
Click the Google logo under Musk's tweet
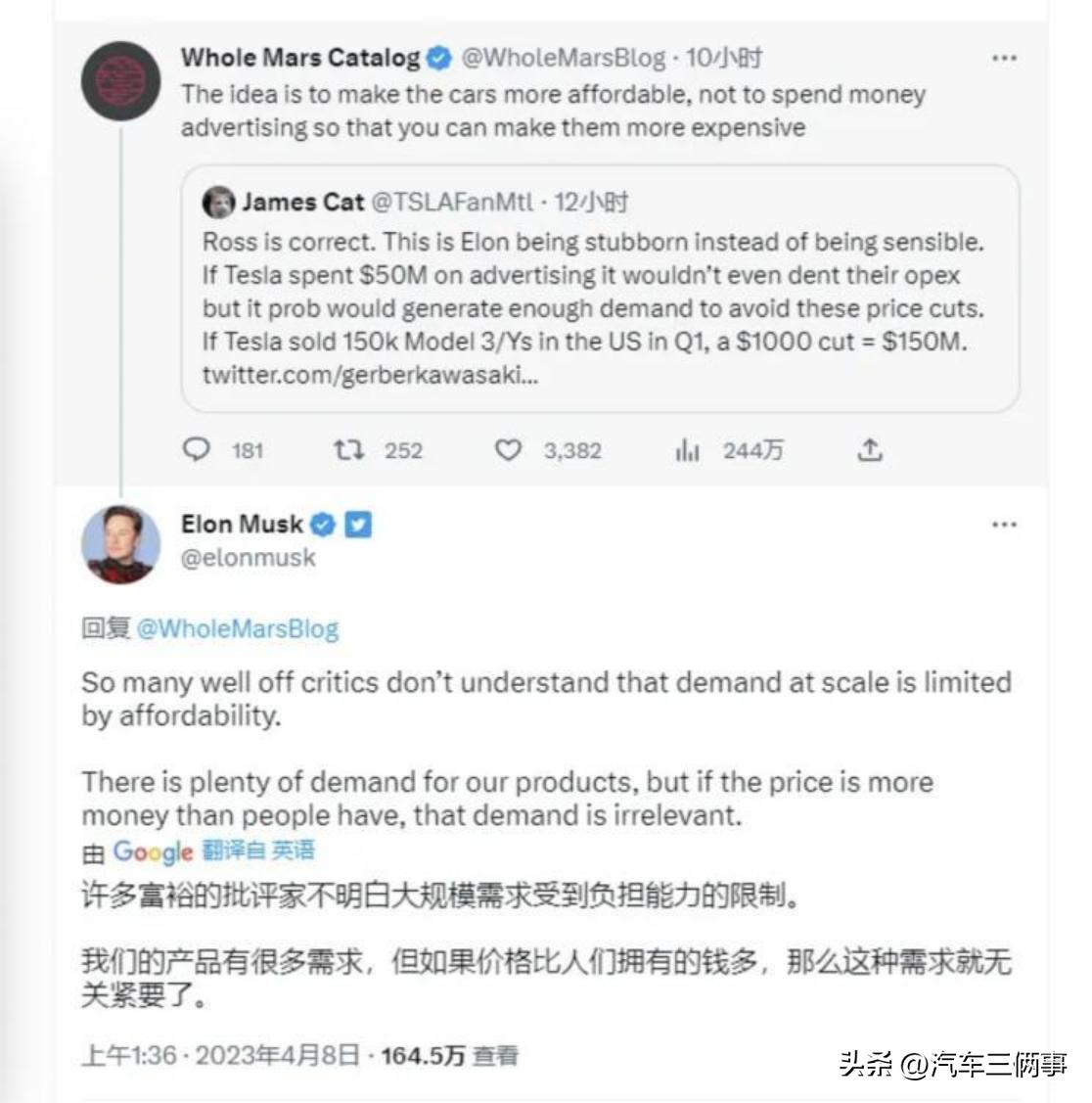[x=150, y=851]
